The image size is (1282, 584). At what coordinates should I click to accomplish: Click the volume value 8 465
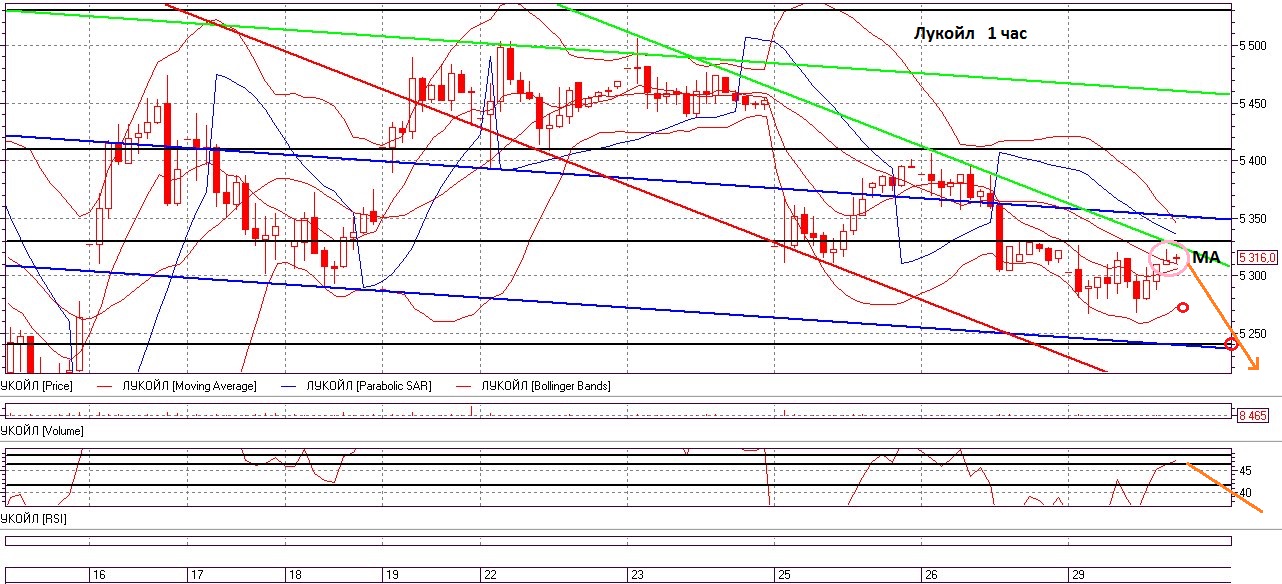coord(1254,415)
